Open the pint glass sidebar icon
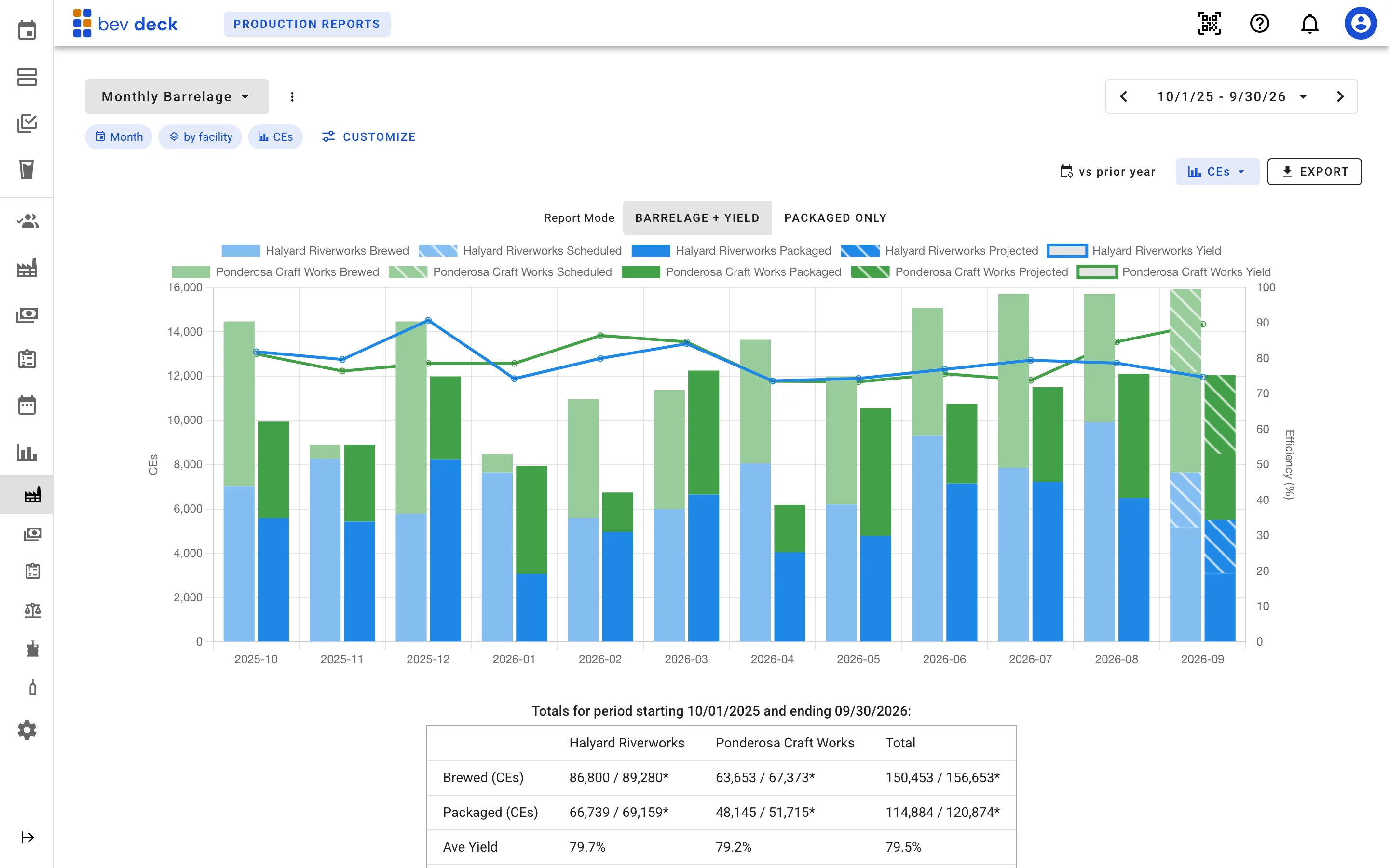This screenshot has width=1389, height=868. [27, 170]
